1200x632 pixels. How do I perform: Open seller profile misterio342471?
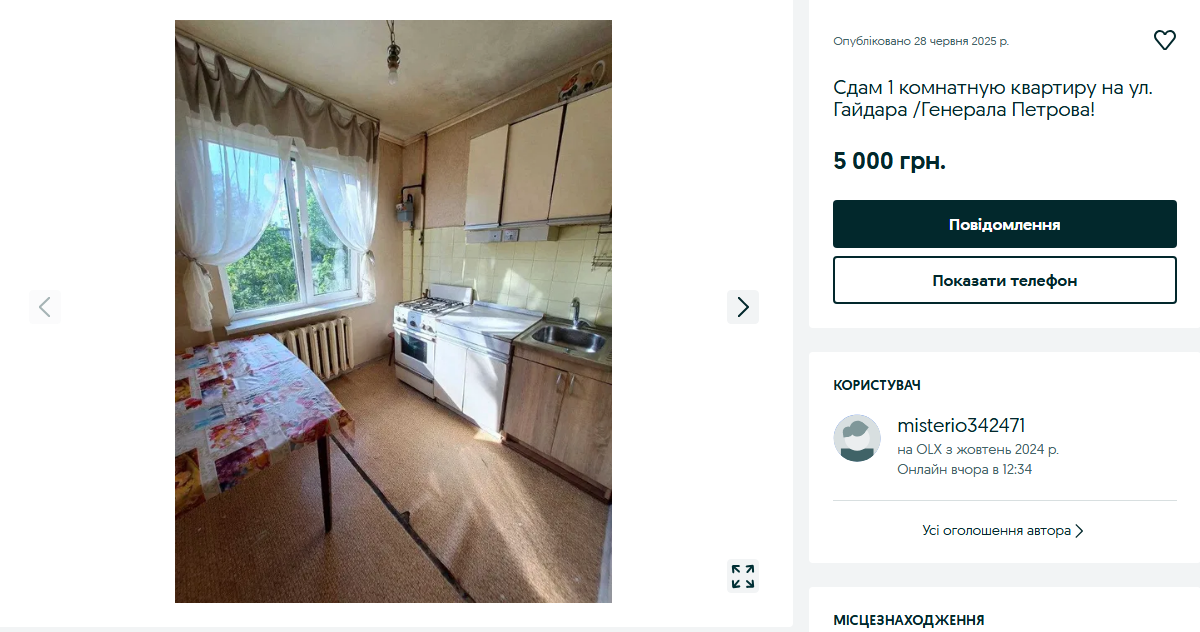coord(961,425)
